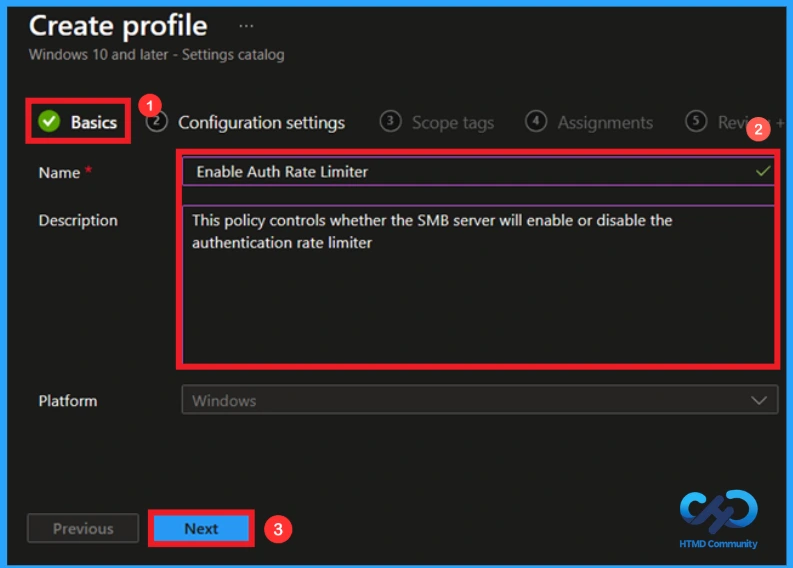Click the circled number 4 step icon

(536, 121)
